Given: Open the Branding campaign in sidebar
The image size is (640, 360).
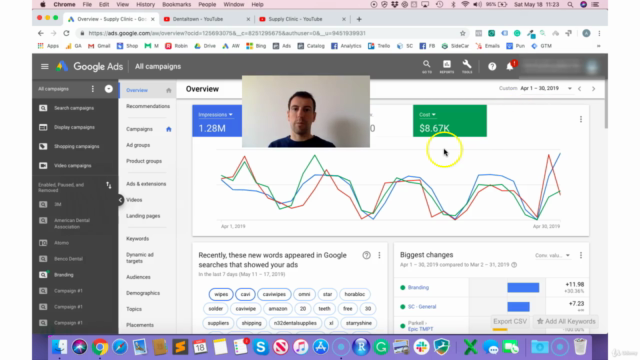Looking at the screenshot, I should pos(64,275).
